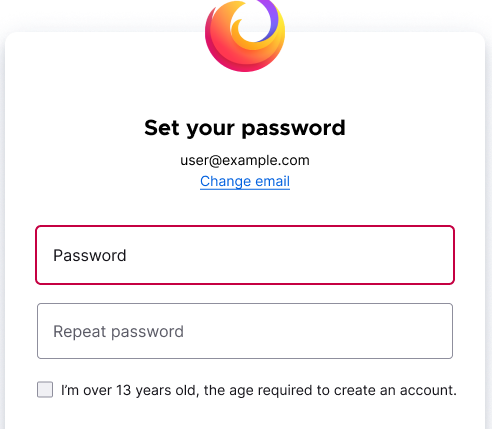This screenshot has width=492, height=429.
Task: Click the gray-bordered Repeat password box
Action: tap(245, 331)
